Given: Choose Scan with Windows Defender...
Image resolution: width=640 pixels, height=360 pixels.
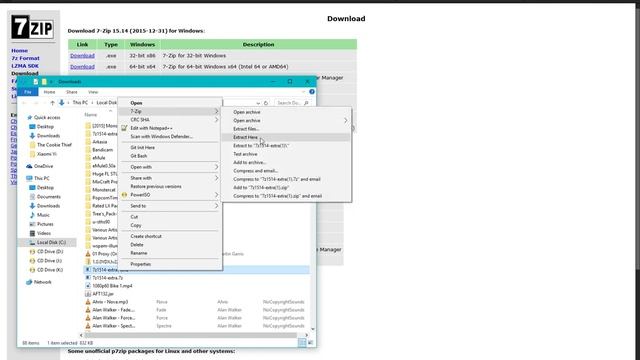Looking at the screenshot, I should (170, 136).
